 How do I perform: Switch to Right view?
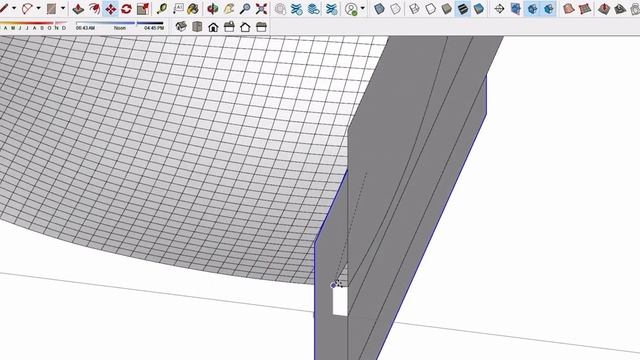click(229, 27)
